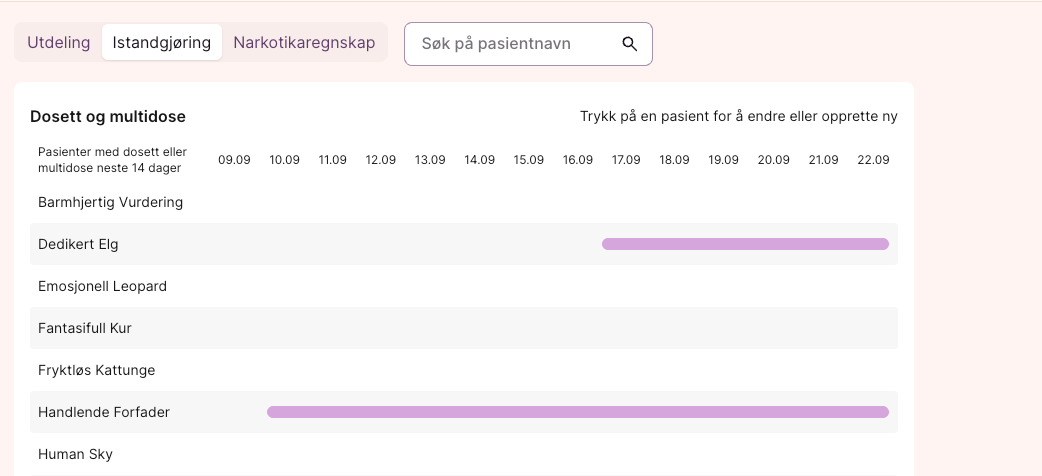Click the search magnifier icon

[629, 44]
